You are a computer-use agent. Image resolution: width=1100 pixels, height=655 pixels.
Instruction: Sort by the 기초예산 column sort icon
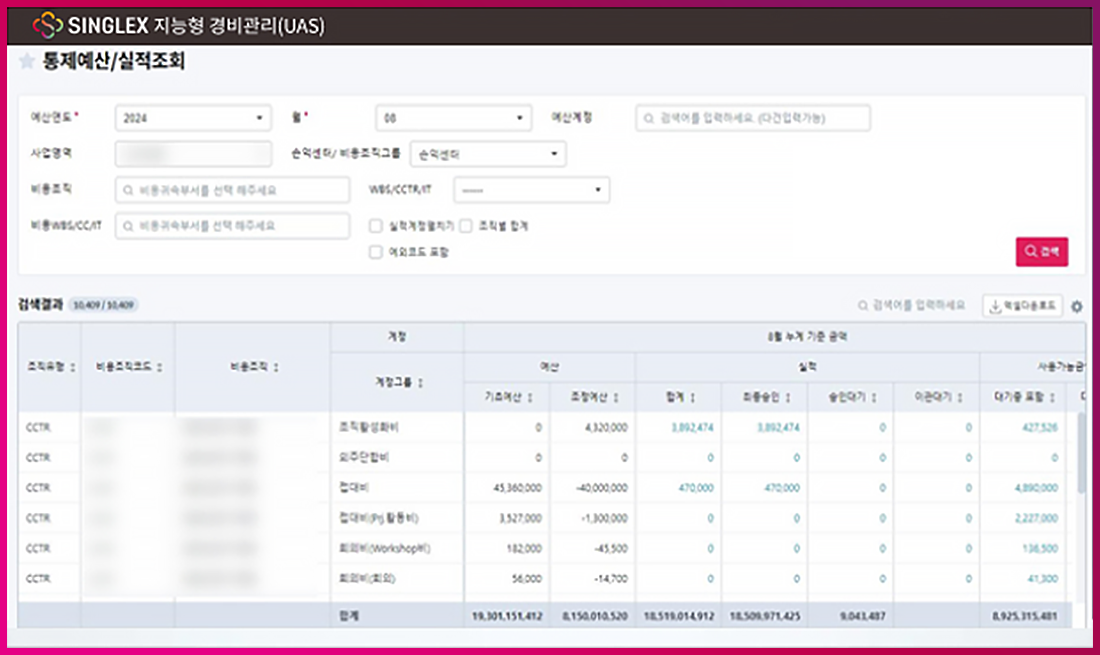click(x=530, y=398)
